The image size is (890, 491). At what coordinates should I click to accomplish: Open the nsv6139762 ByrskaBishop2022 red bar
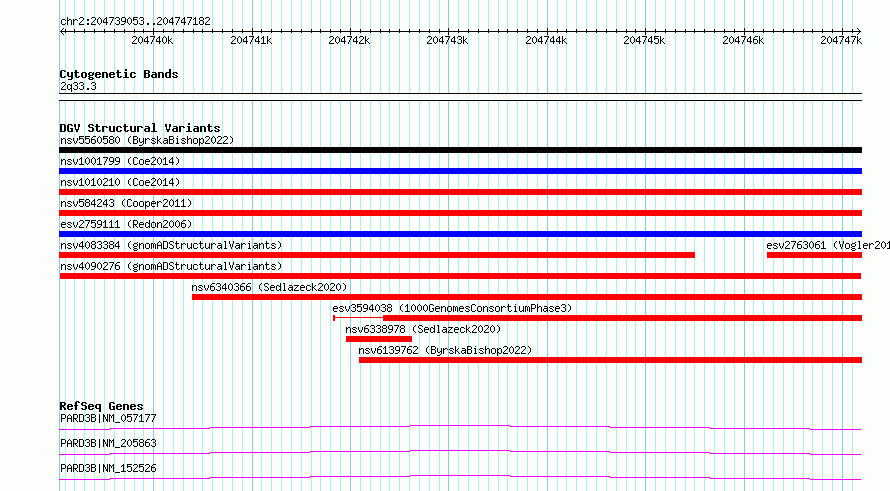(x=610, y=360)
